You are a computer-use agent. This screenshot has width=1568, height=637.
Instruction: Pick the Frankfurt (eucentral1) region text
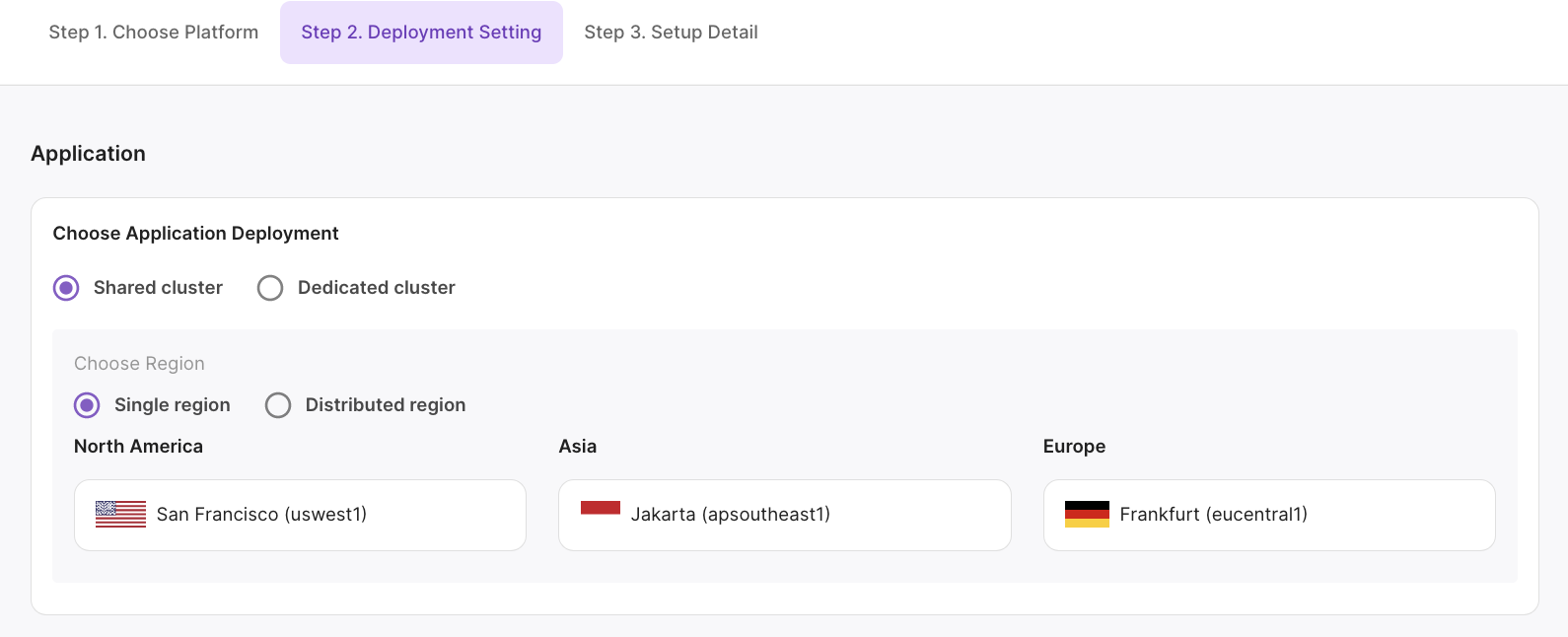tap(1213, 515)
